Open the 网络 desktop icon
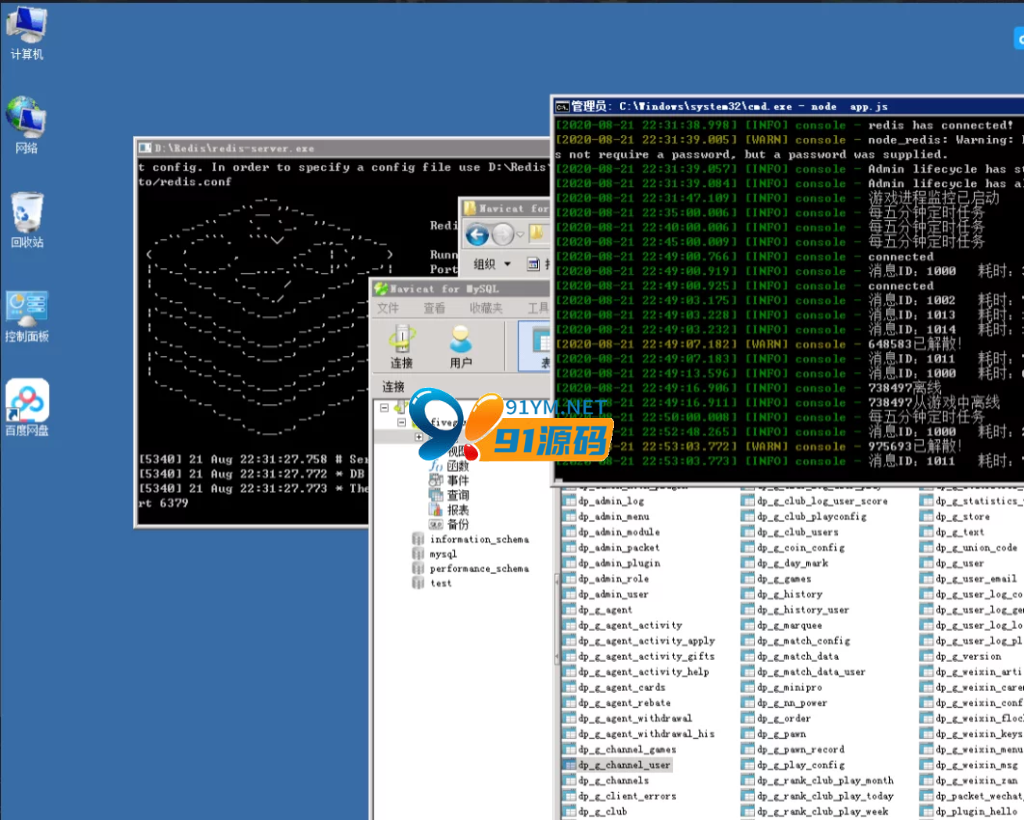Screen dimensions: 1024x820 [26, 125]
